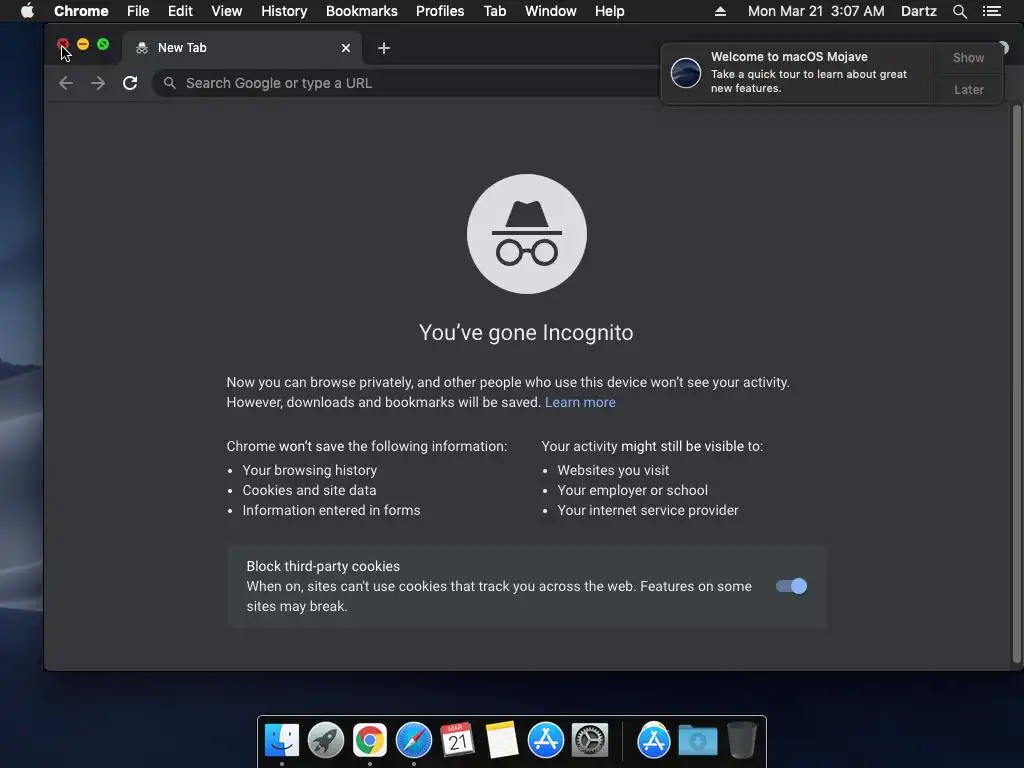The image size is (1024, 768).
Task: Open Notes from the dock
Action: click(502, 740)
